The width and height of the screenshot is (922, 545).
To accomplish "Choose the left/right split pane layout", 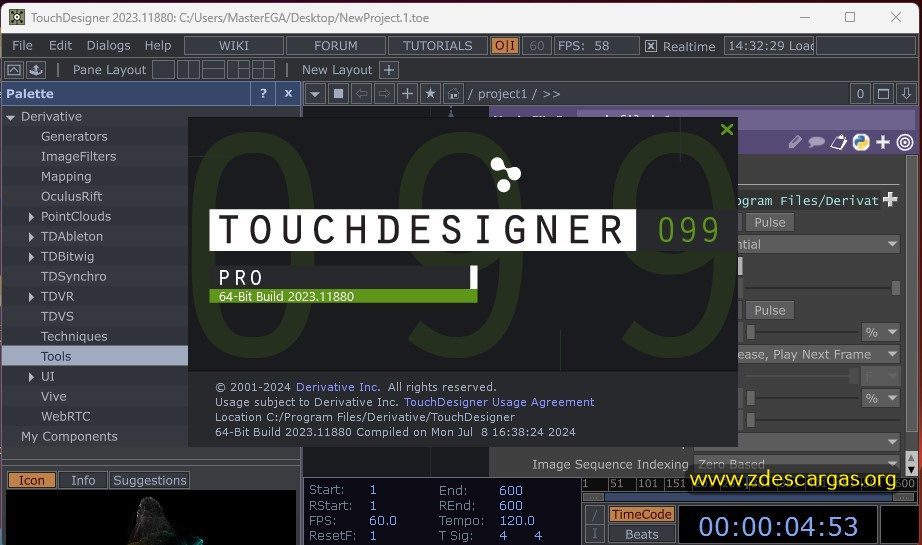I will [x=188, y=70].
